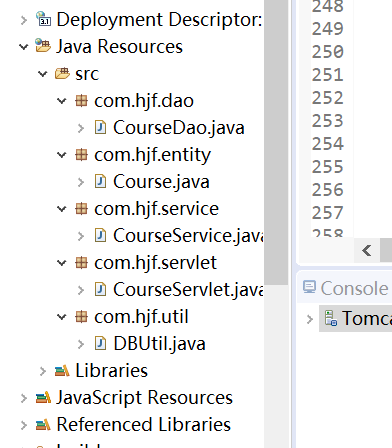Viewport: 392px width, 448px height.
Task: Select CourseServlet.java in the tree
Action: (x=188, y=289)
